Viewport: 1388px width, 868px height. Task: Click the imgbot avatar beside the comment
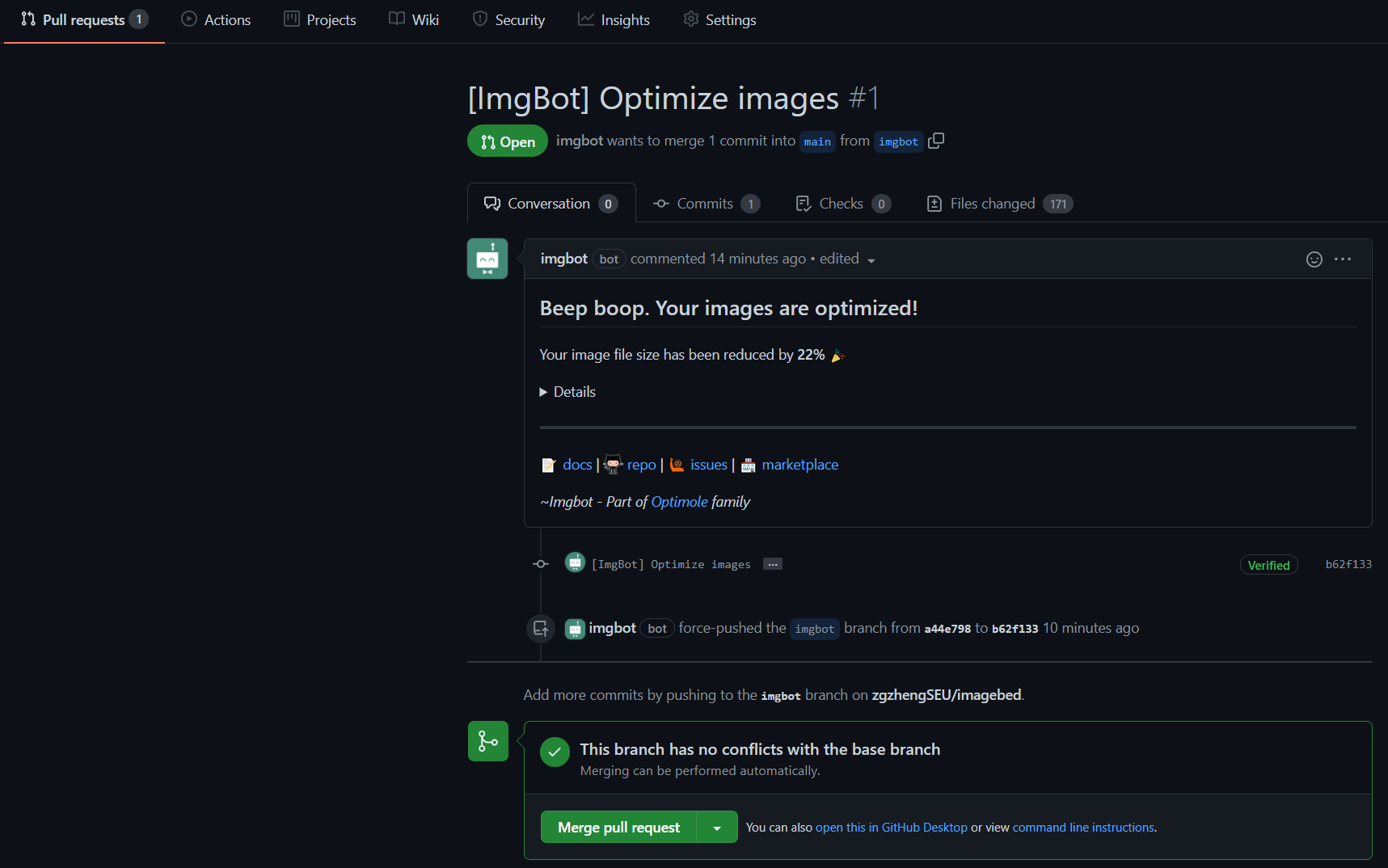click(487, 259)
